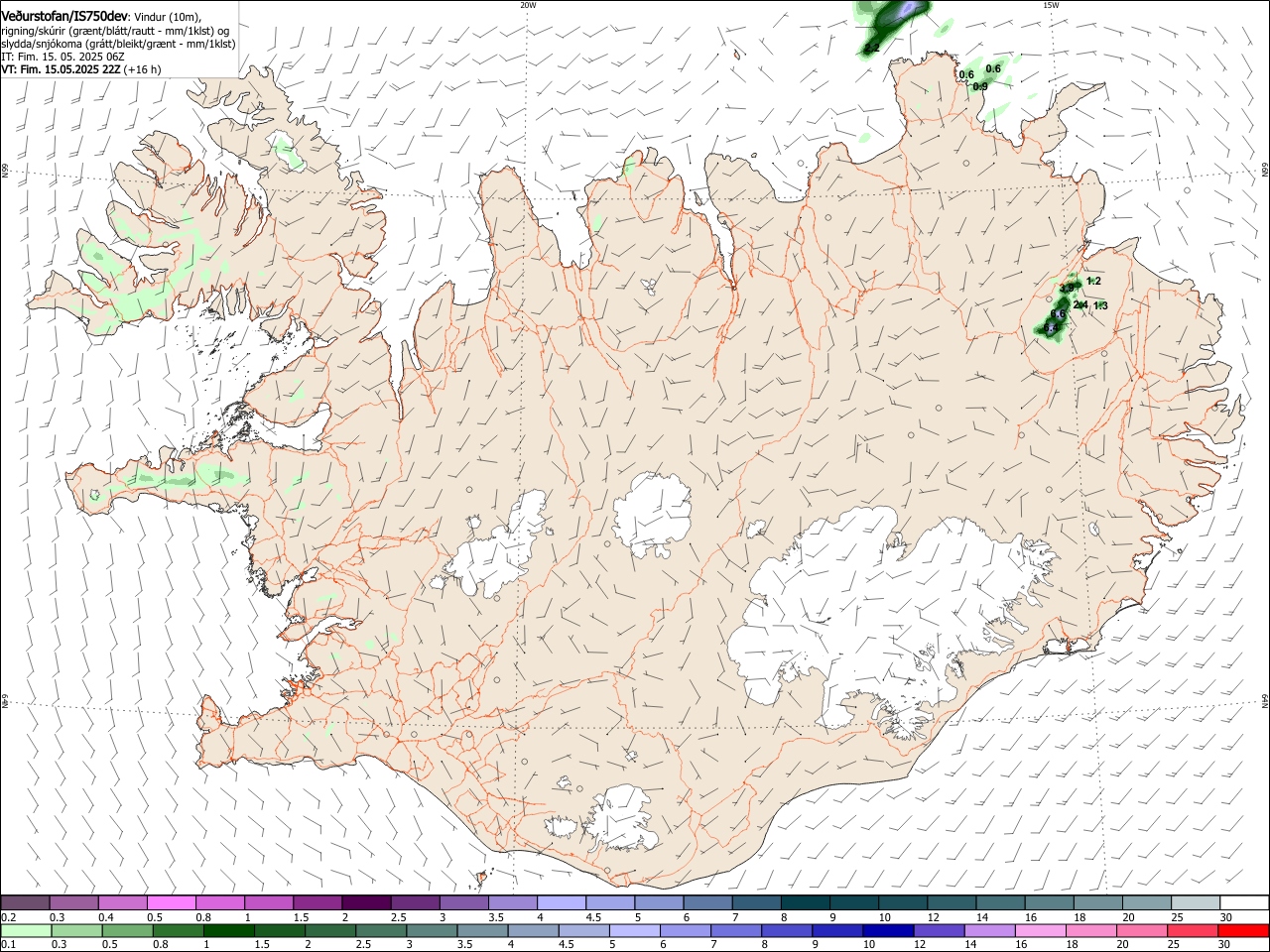Click the lavender snow-scale swatch between 4 and 4.5
The image size is (1270, 952).
[x=561, y=903]
